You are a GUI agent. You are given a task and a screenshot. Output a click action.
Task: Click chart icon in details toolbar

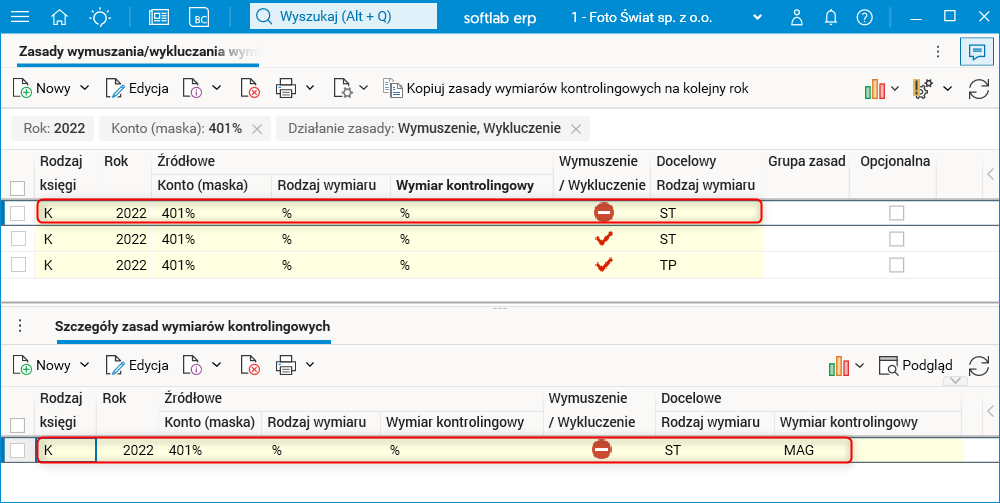(x=839, y=365)
